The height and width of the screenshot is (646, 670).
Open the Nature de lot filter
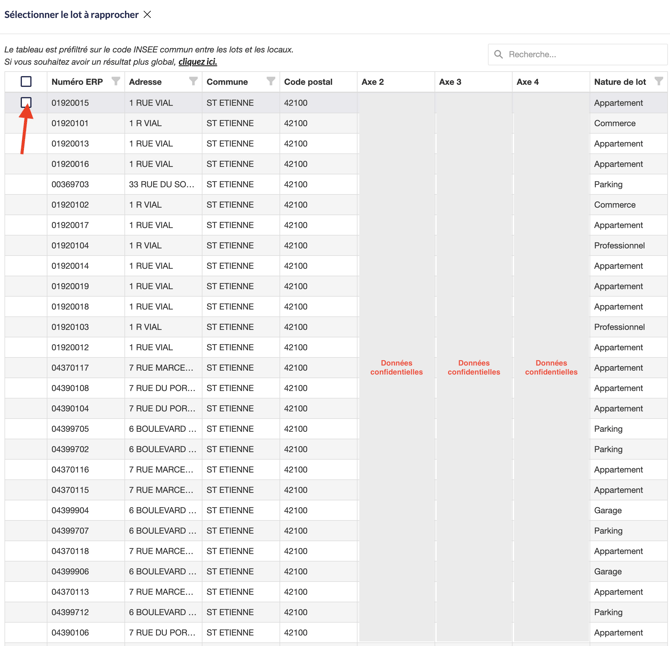click(x=659, y=82)
